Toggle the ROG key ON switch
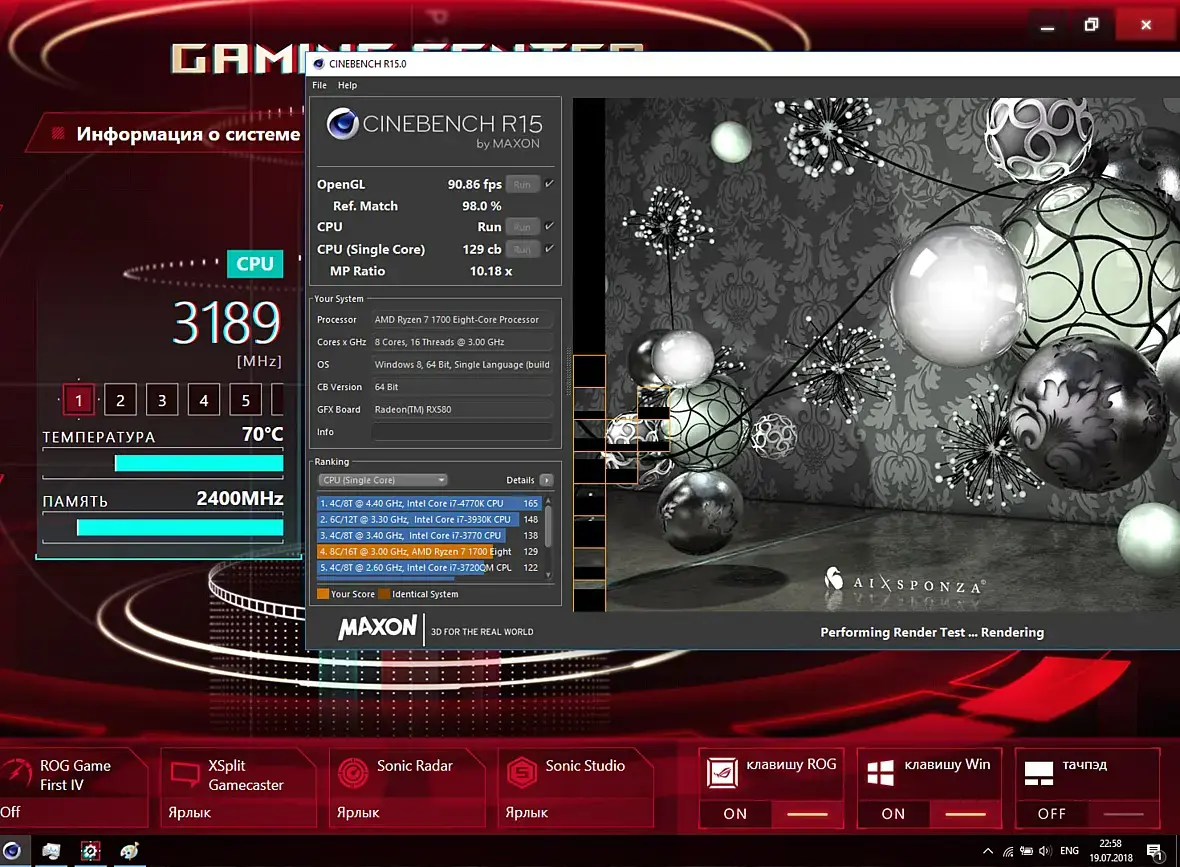1180x867 pixels. click(771, 814)
